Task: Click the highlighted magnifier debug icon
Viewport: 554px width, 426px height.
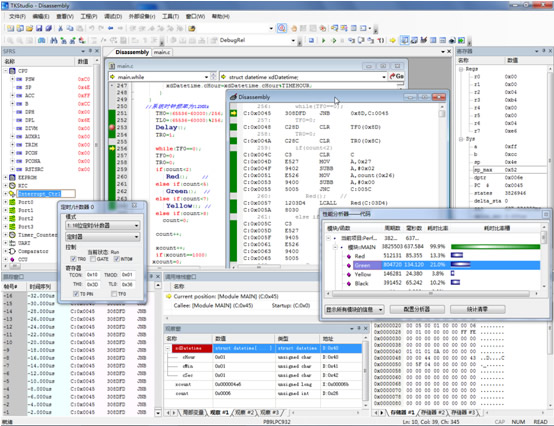Action: point(282,28)
